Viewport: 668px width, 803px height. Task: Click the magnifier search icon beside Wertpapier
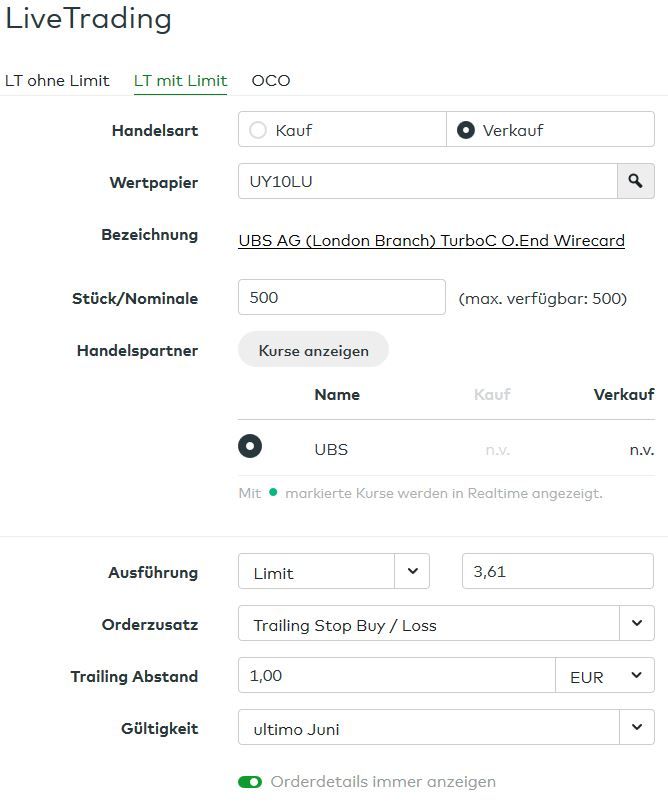635,181
